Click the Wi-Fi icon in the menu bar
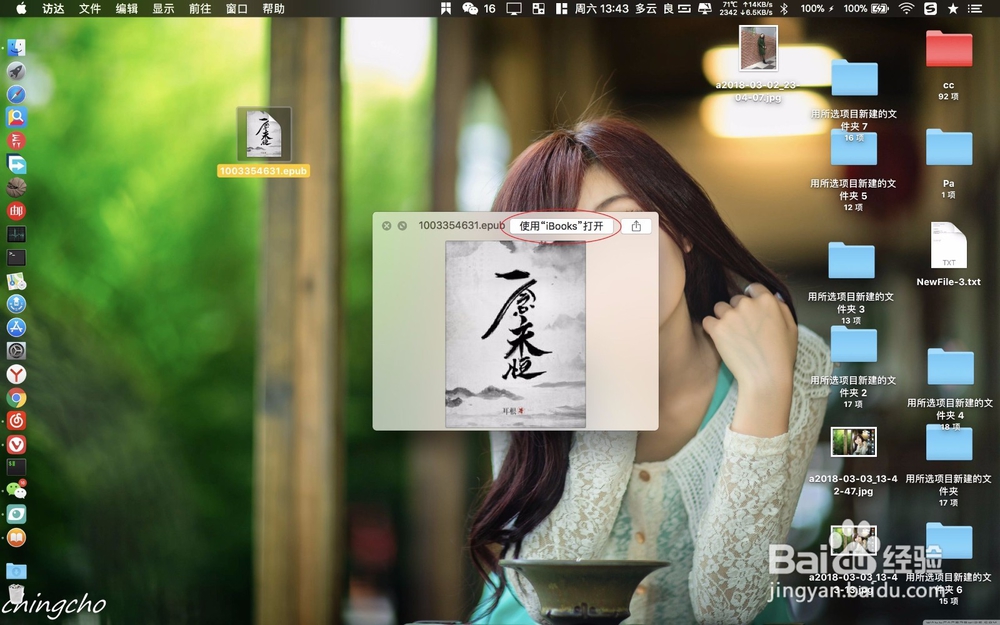This screenshot has width=1000, height=625. [x=906, y=9]
